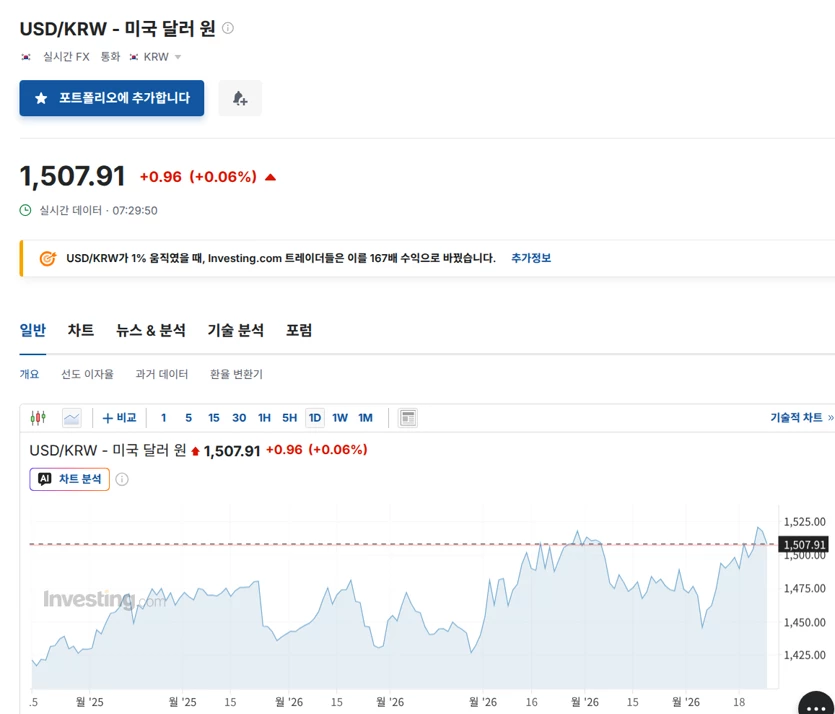Set chart interval to 15 minutes
The width and height of the screenshot is (835, 714).
(214, 418)
